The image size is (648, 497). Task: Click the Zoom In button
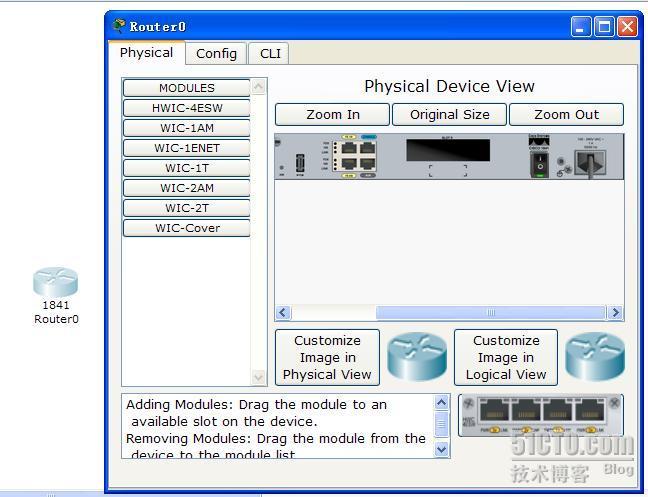click(x=332, y=114)
